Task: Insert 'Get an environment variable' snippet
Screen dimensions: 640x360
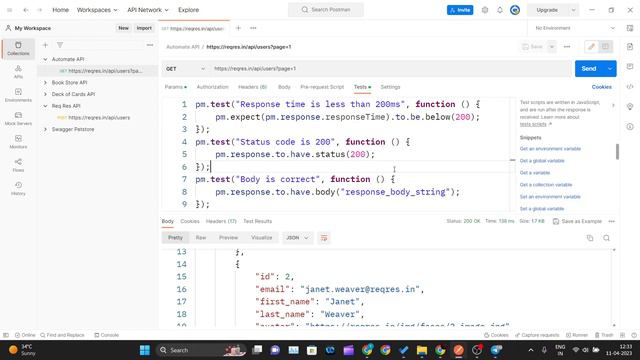Action: pos(550,149)
